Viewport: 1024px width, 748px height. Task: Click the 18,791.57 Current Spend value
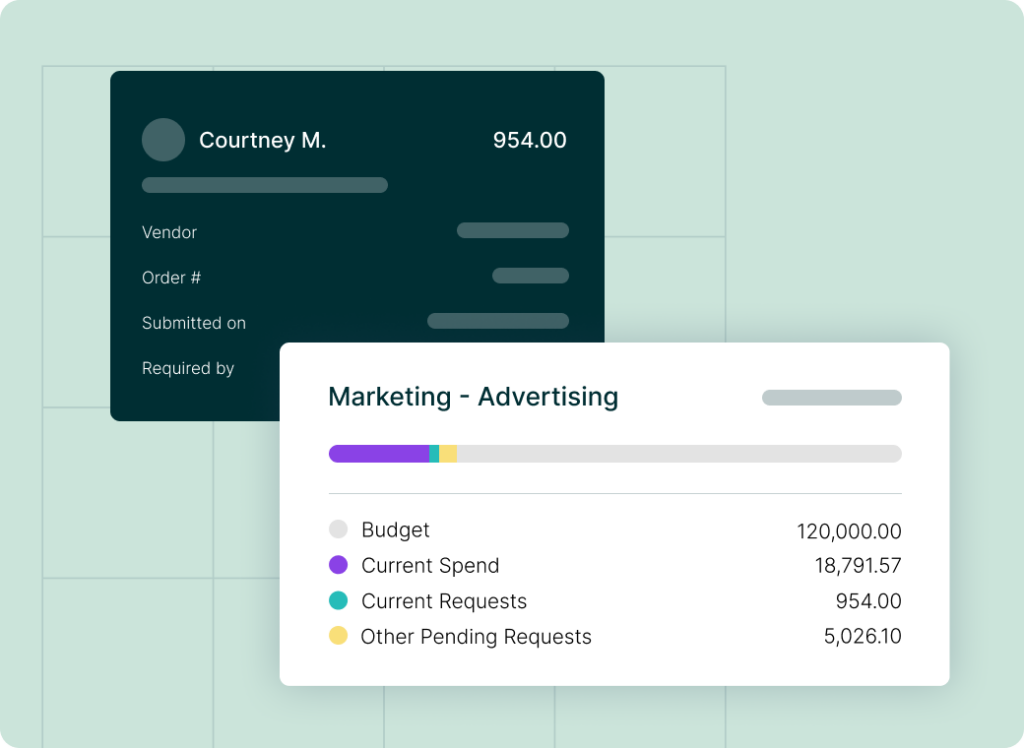coord(860,565)
